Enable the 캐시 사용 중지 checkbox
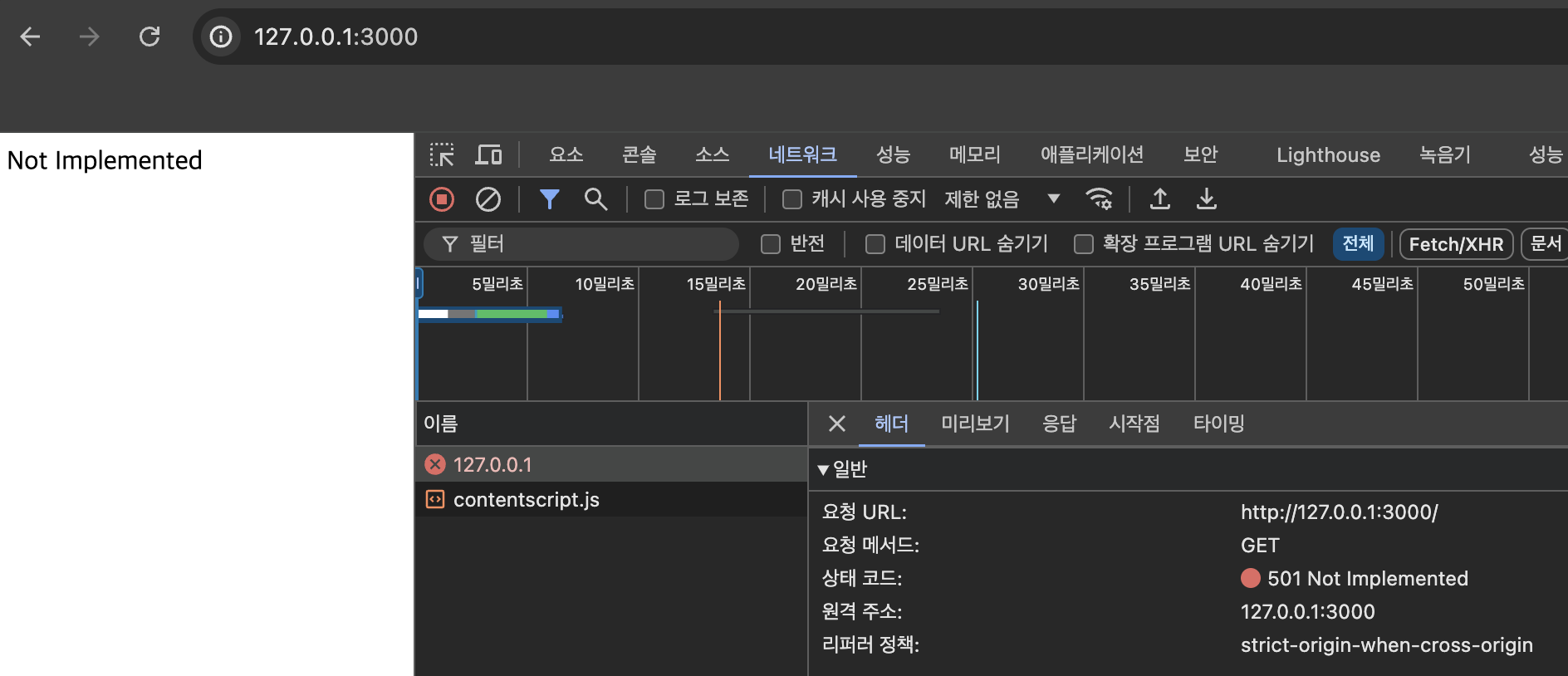The width and height of the screenshot is (1568, 676). click(792, 199)
